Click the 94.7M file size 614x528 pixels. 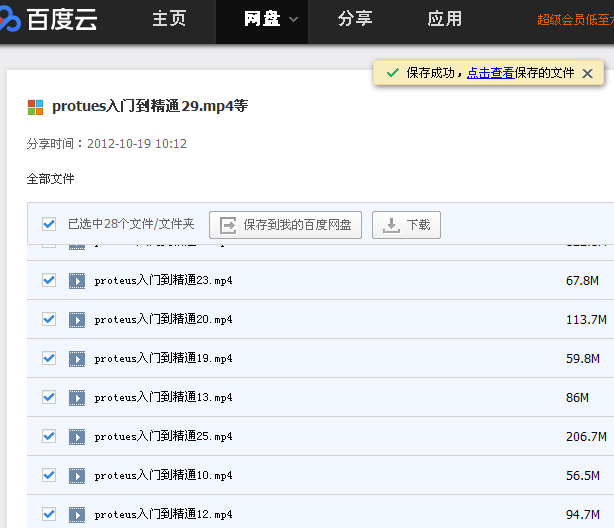click(583, 514)
